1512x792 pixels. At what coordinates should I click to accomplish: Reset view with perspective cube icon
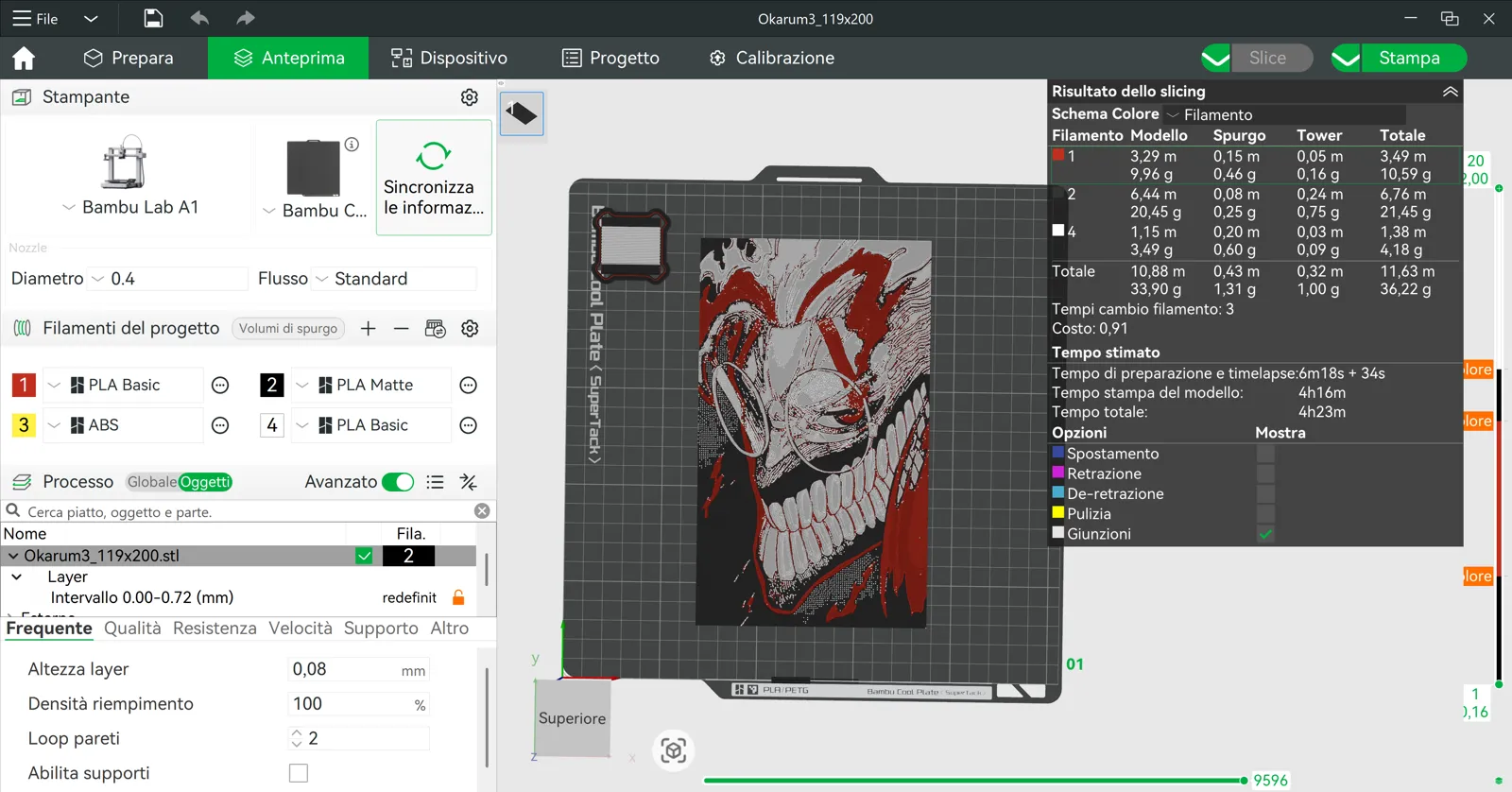[x=674, y=750]
